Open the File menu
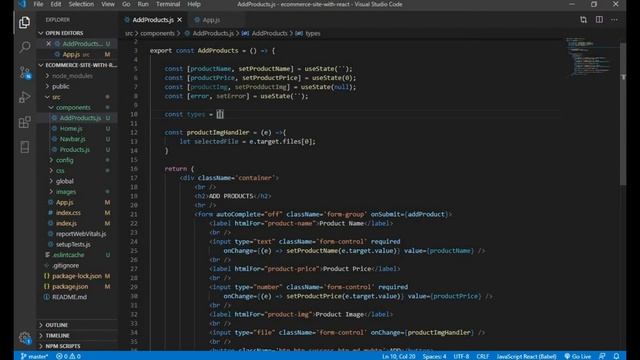The image size is (640, 360). pyautogui.click(x=38, y=4)
